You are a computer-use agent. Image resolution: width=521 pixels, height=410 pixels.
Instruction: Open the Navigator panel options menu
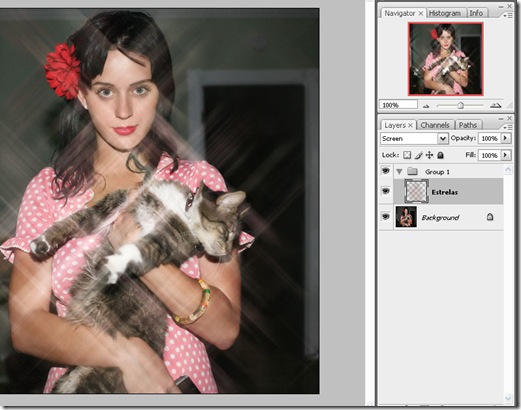[508, 16]
